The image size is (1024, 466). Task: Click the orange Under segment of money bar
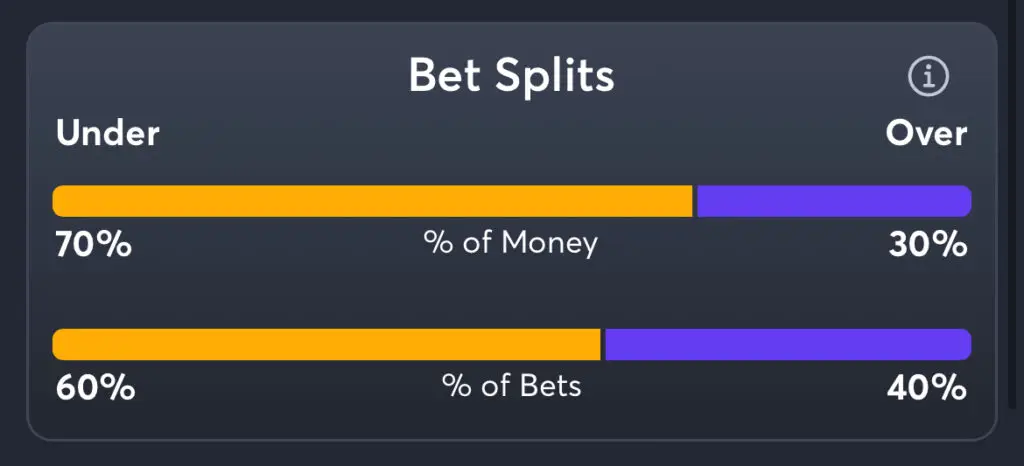[x=372, y=201]
